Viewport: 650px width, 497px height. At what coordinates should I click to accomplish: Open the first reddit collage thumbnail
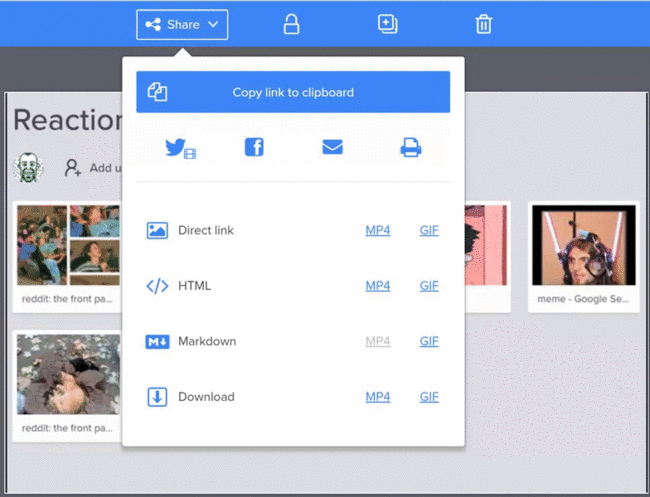pyautogui.click(x=68, y=245)
